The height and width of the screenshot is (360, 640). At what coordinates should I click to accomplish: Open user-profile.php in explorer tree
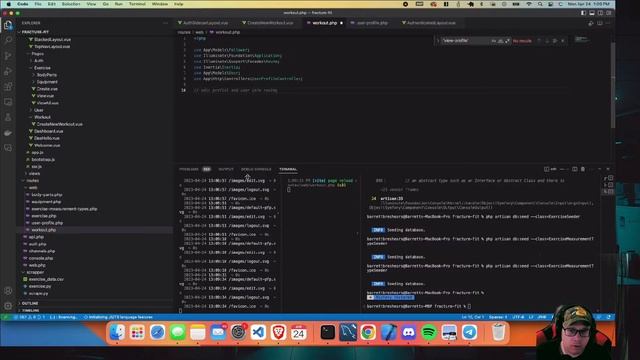coord(47,223)
